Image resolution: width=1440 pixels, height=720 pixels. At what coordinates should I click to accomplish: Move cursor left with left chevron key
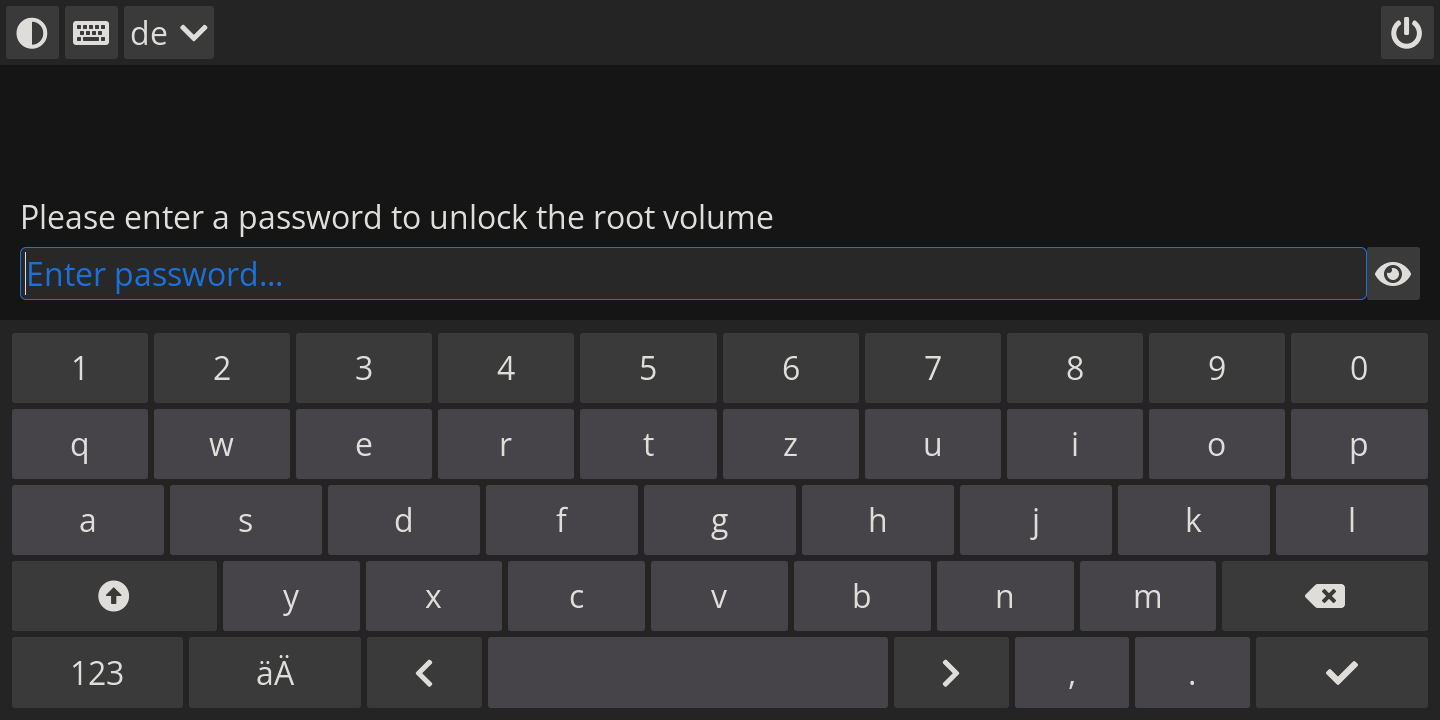click(x=424, y=673)
